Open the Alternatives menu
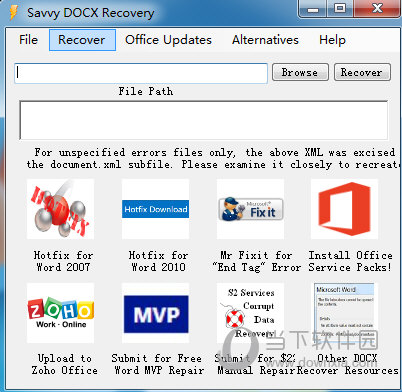The image size is (402, 392). (x=265, y=40)
